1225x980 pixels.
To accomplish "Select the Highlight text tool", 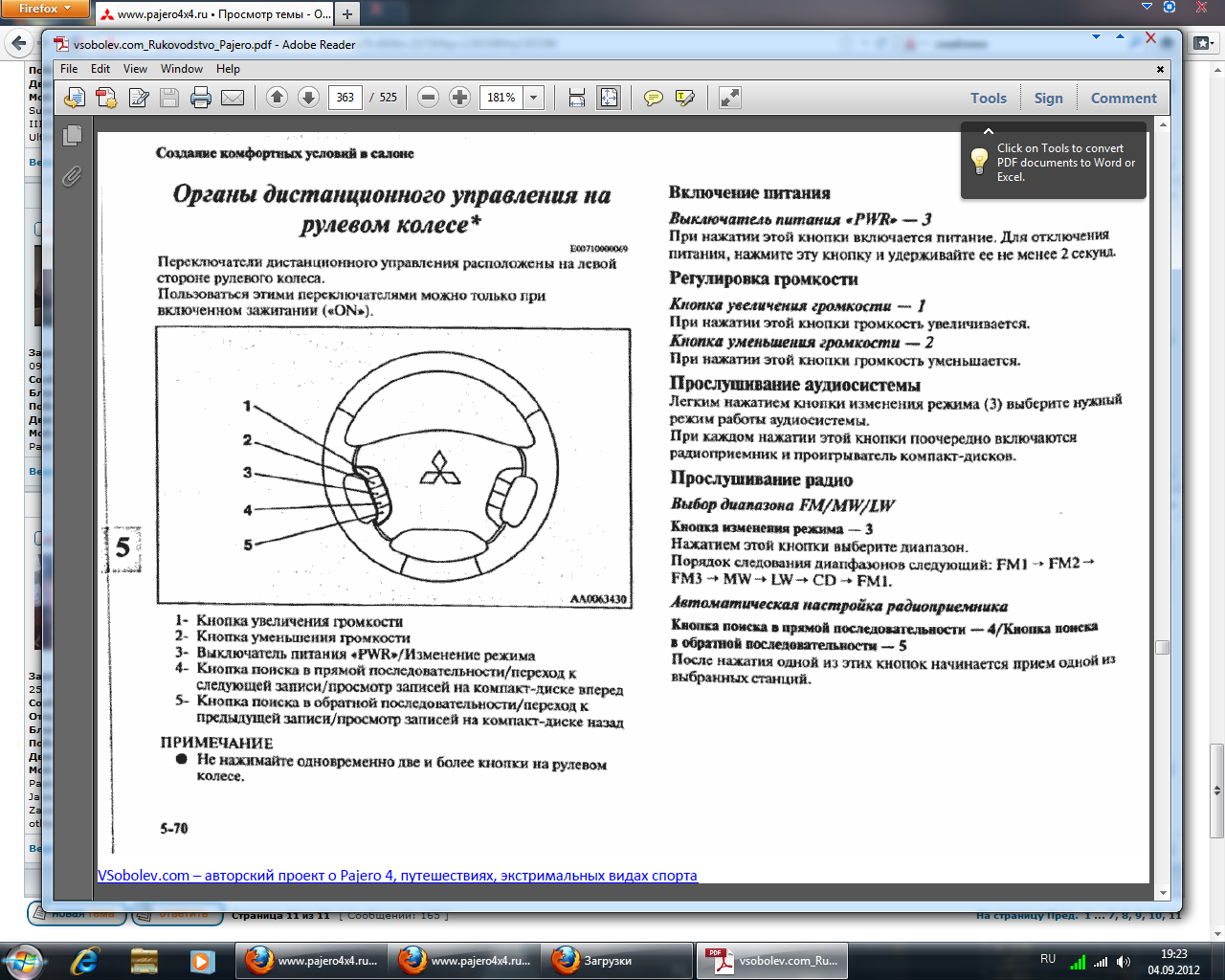I will click(685, 98).
